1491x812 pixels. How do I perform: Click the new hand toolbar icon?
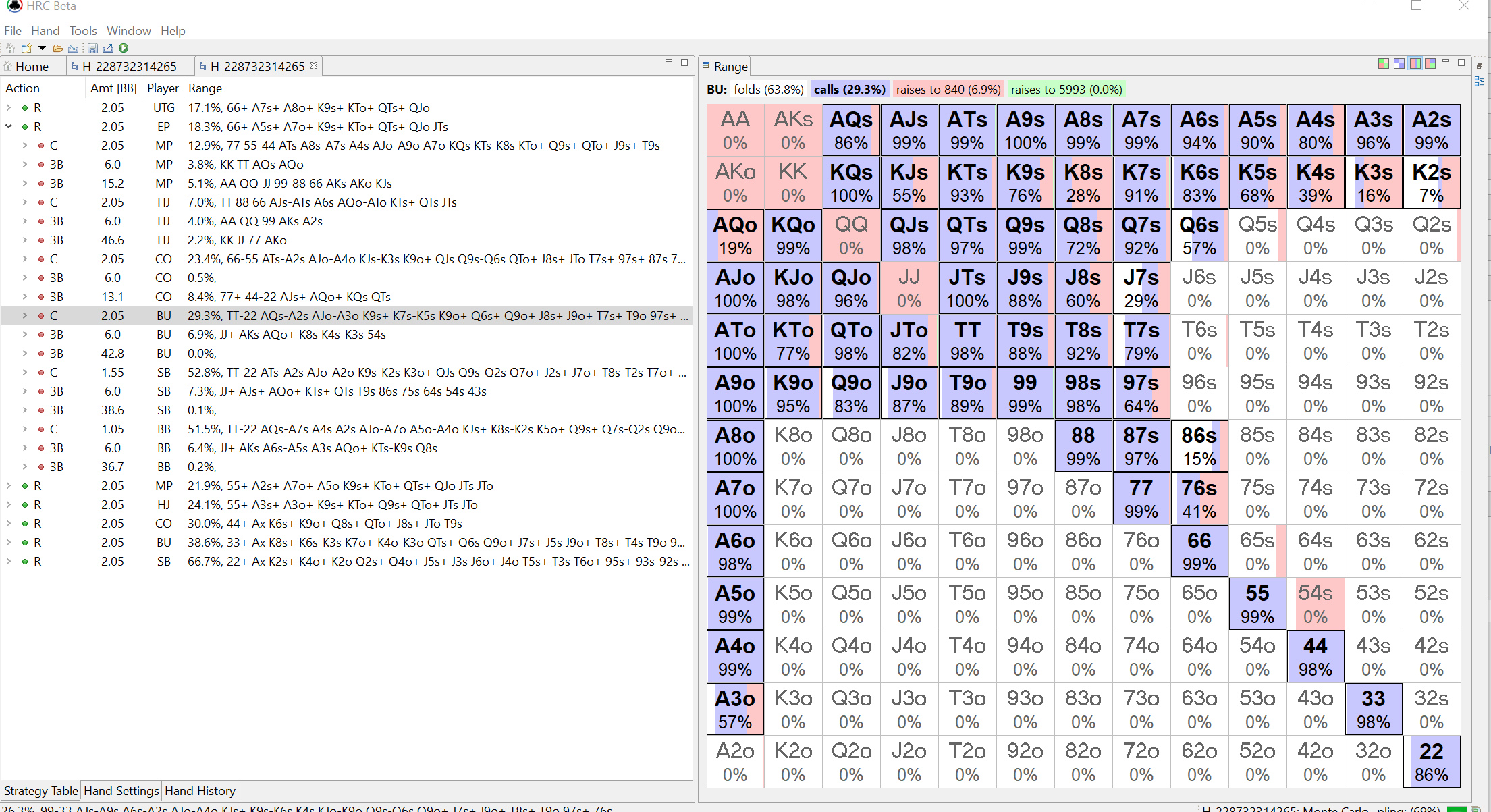tap(26, 48)
